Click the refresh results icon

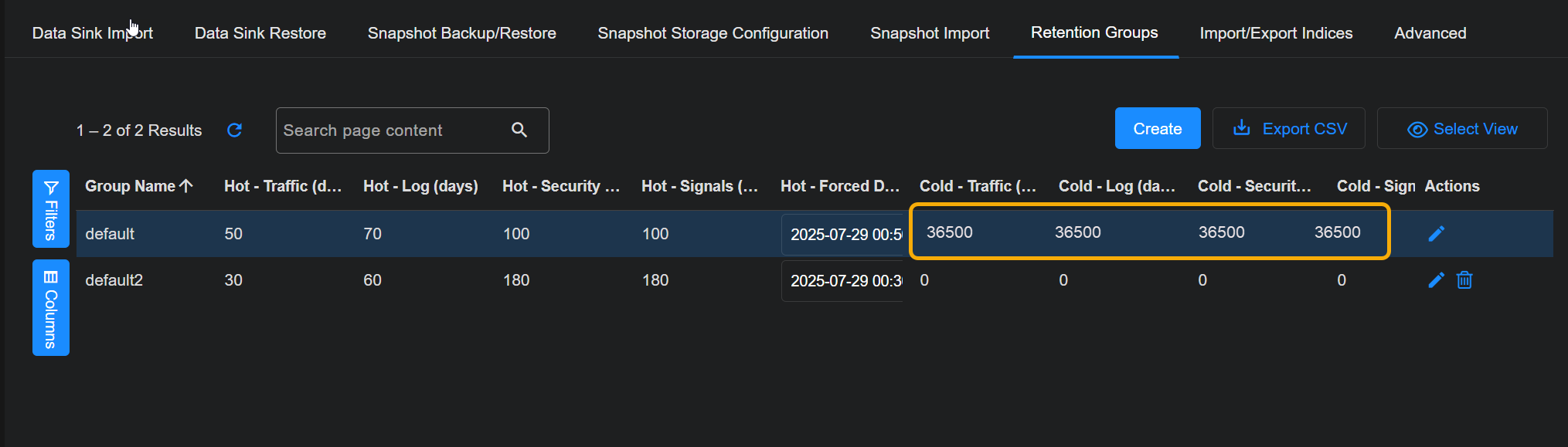tap(234, 130)
